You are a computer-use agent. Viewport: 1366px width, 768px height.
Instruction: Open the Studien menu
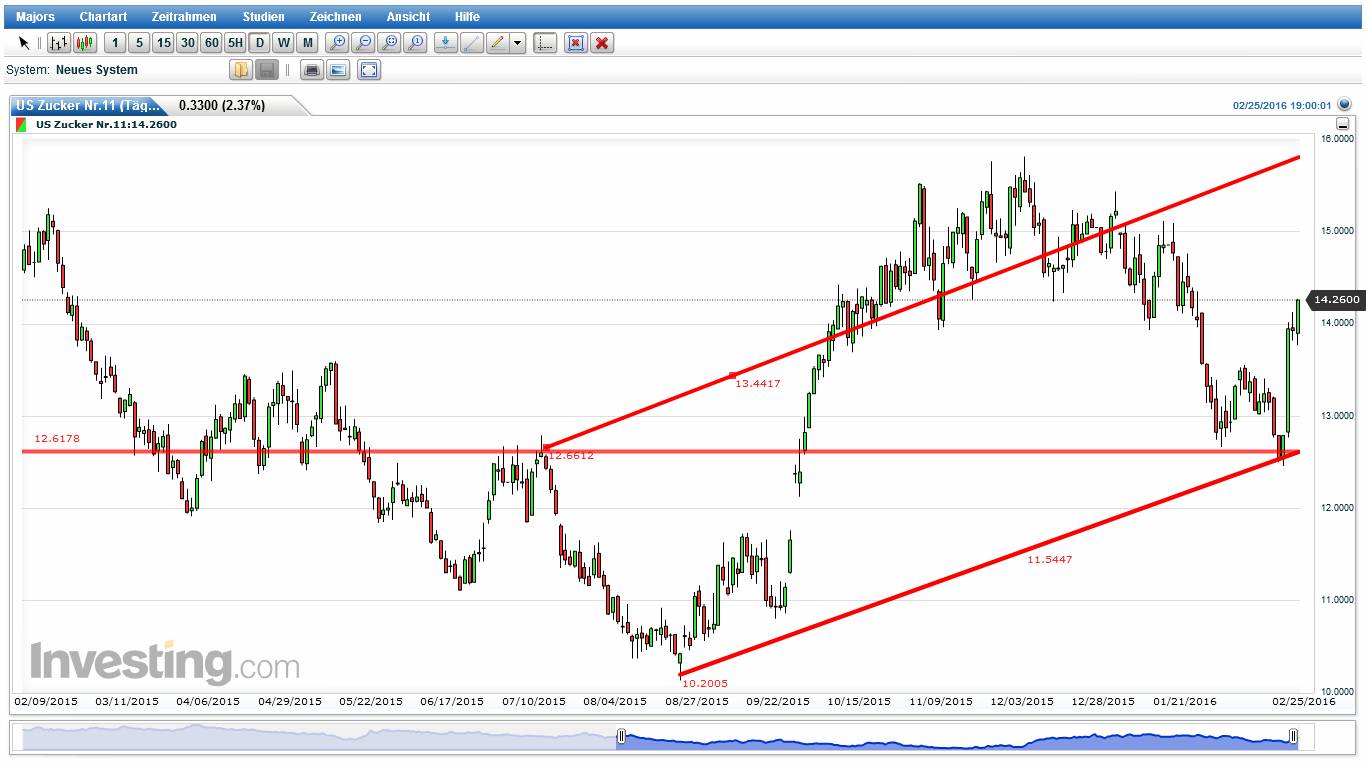tap(263, 17)
